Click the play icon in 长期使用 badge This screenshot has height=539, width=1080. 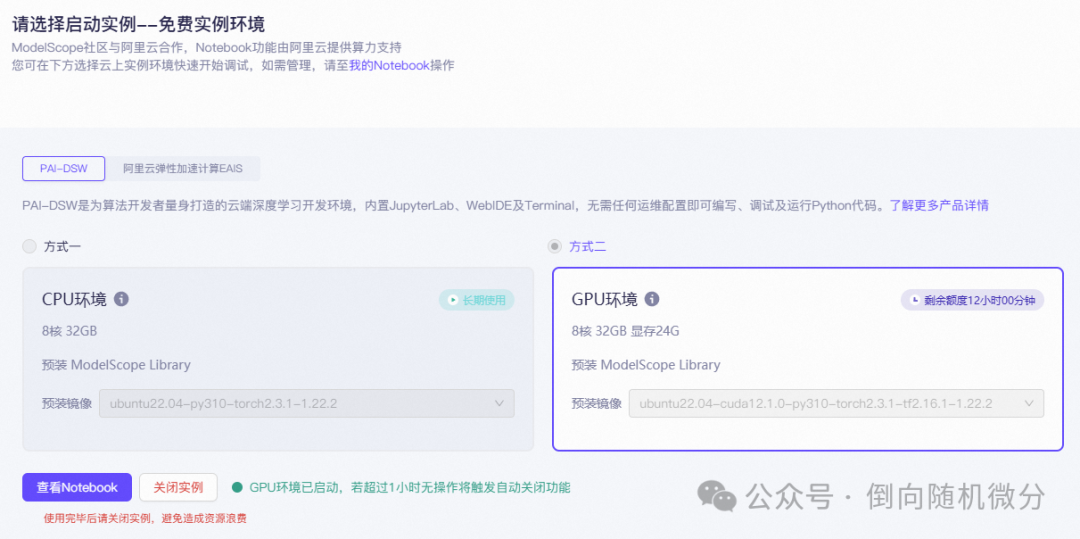click(x=453, y=300)
